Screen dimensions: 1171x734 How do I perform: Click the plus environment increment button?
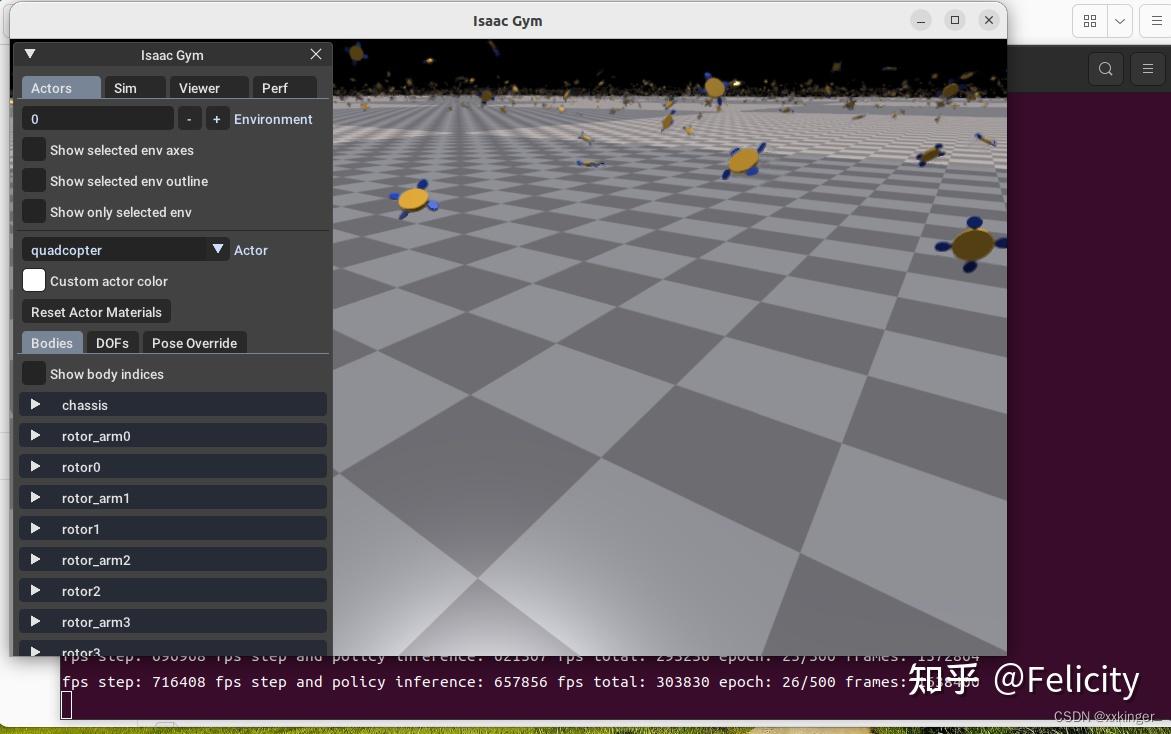(x=216, y=119)
